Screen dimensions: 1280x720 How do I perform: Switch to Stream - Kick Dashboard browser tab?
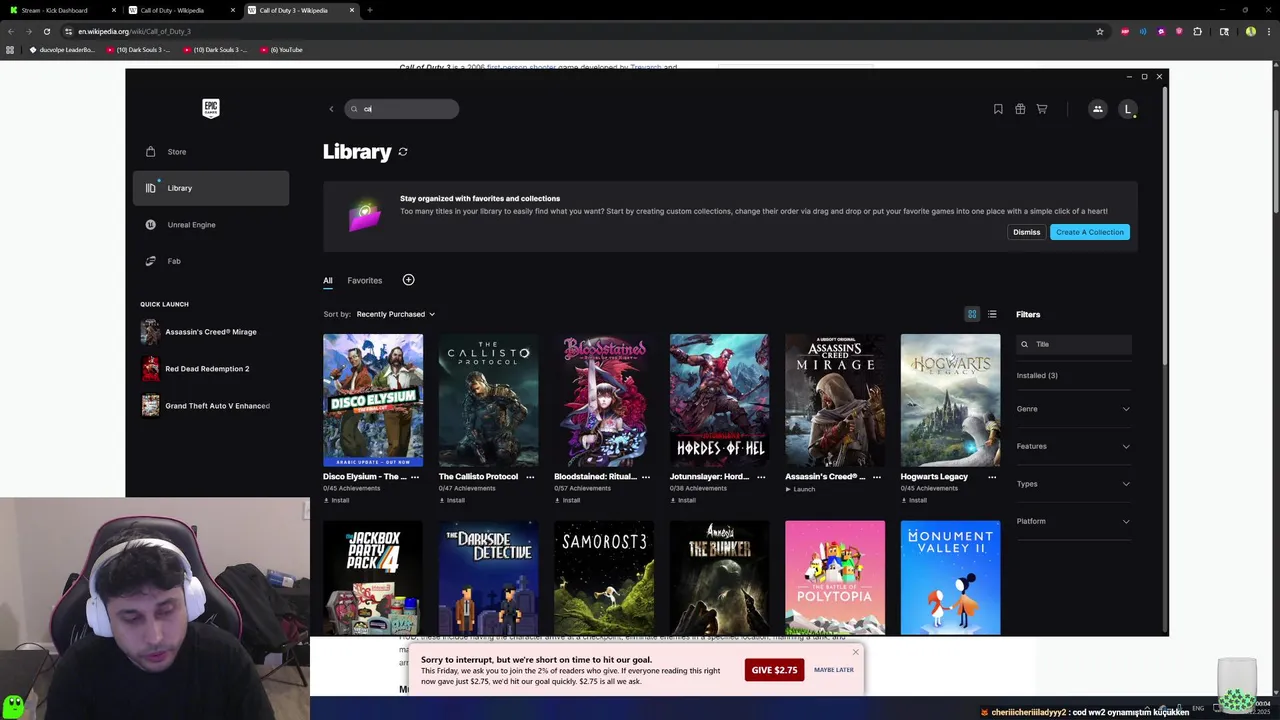[60, 10]
